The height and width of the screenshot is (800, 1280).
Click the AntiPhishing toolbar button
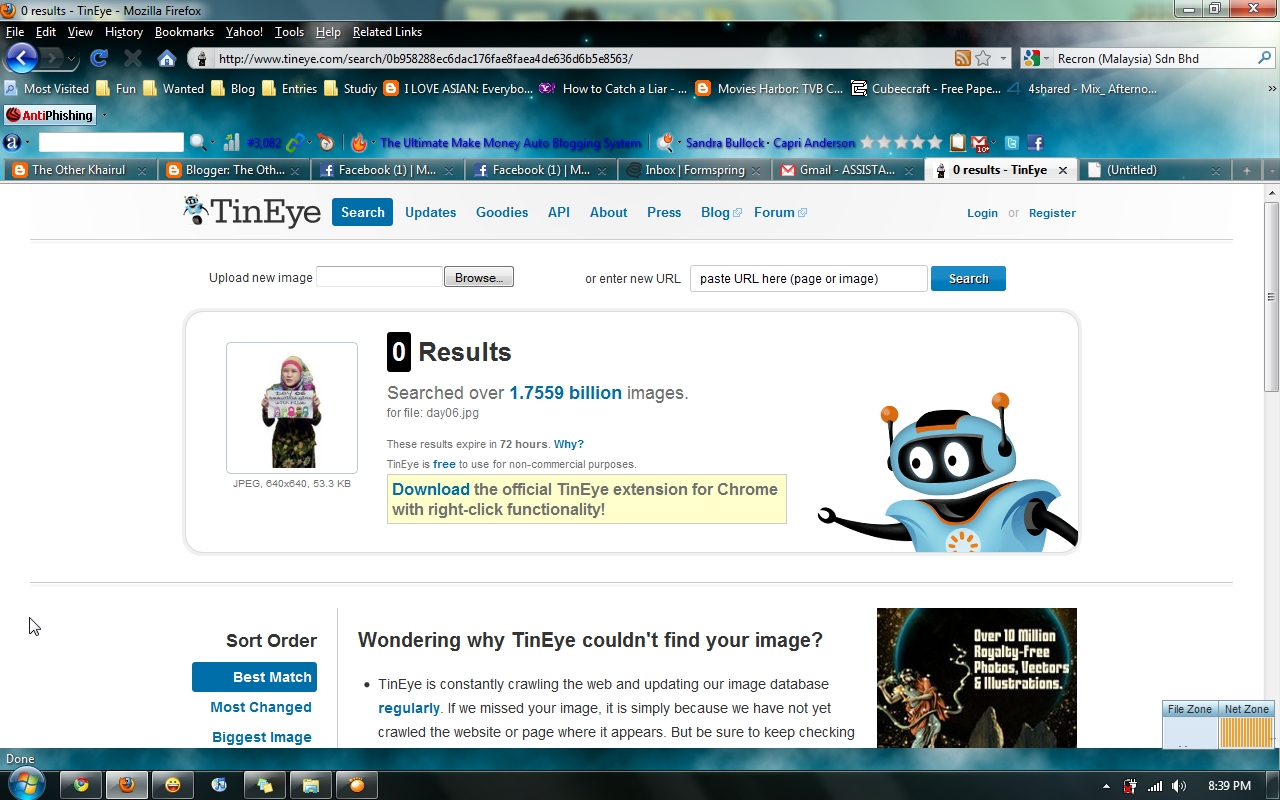pos(50,115)
